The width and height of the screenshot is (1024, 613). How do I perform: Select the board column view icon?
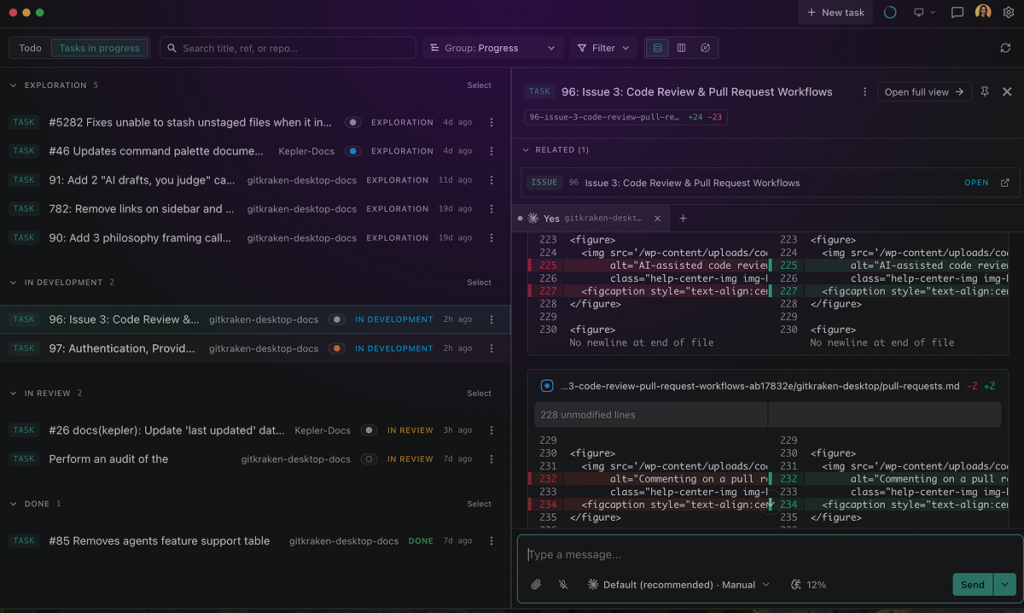click(681, 48)
